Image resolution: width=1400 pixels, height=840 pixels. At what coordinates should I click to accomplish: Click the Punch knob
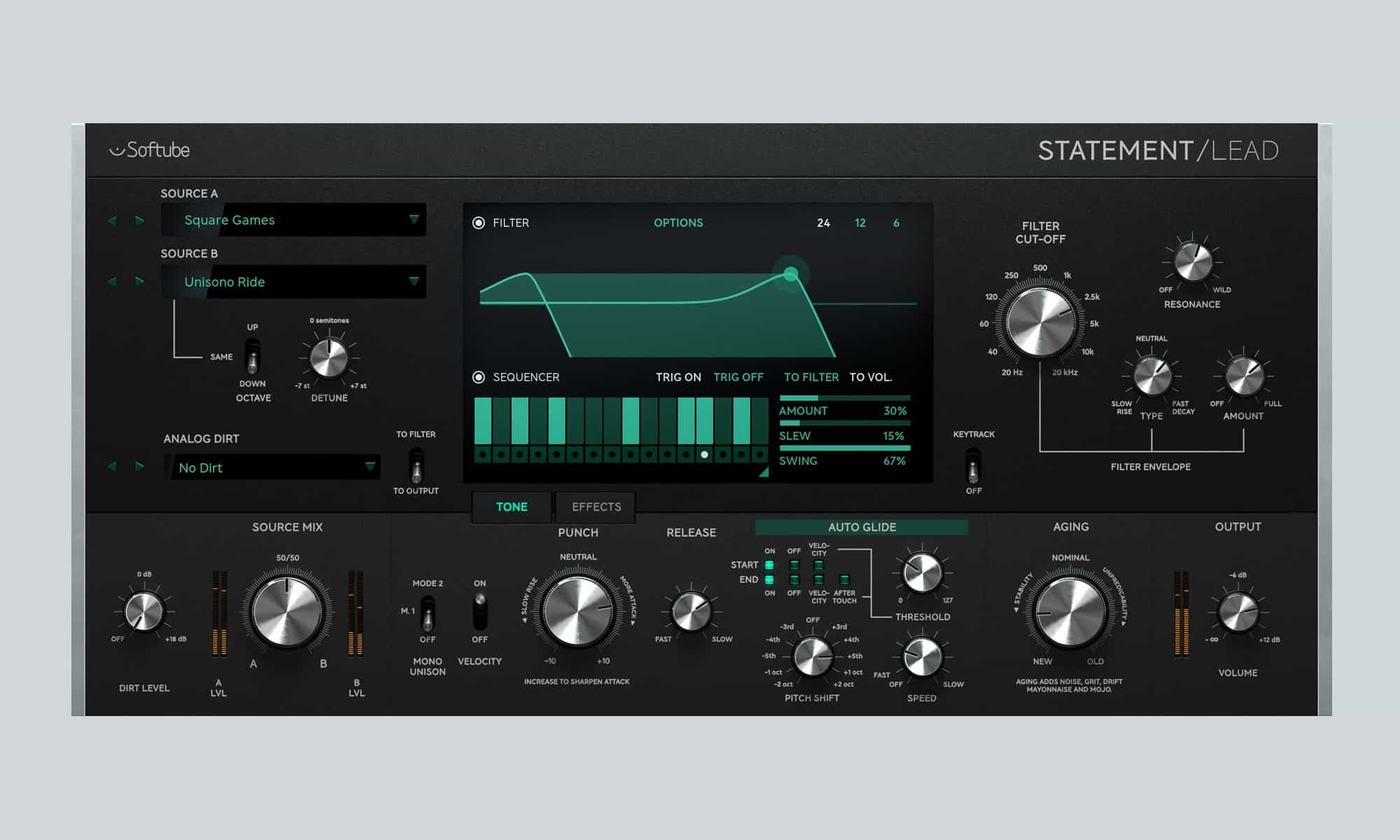click(577, 611)
